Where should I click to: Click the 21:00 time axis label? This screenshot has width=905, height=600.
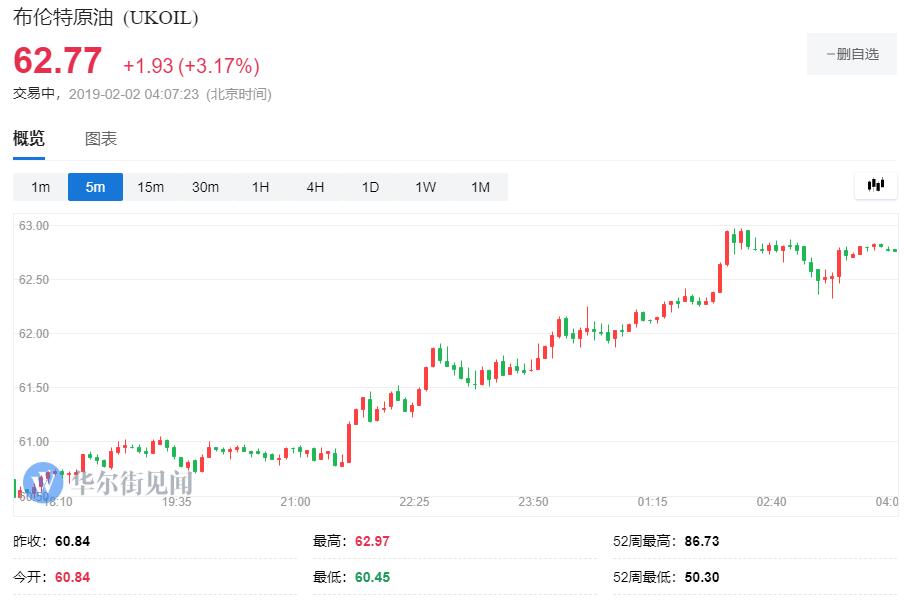coord(295,502)
